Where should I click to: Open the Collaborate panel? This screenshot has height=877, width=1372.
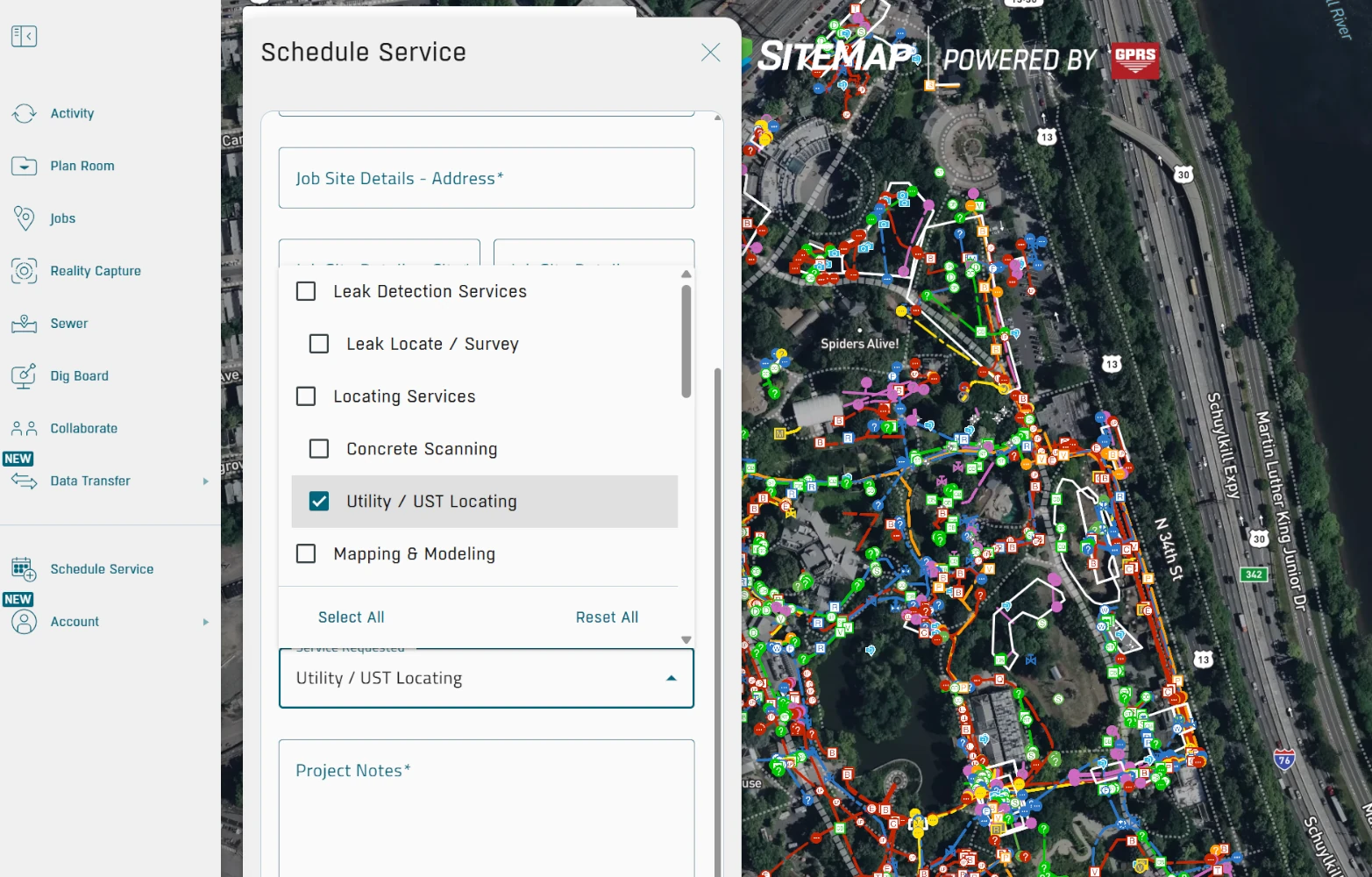pyautogui.click(x=84, y=428)
